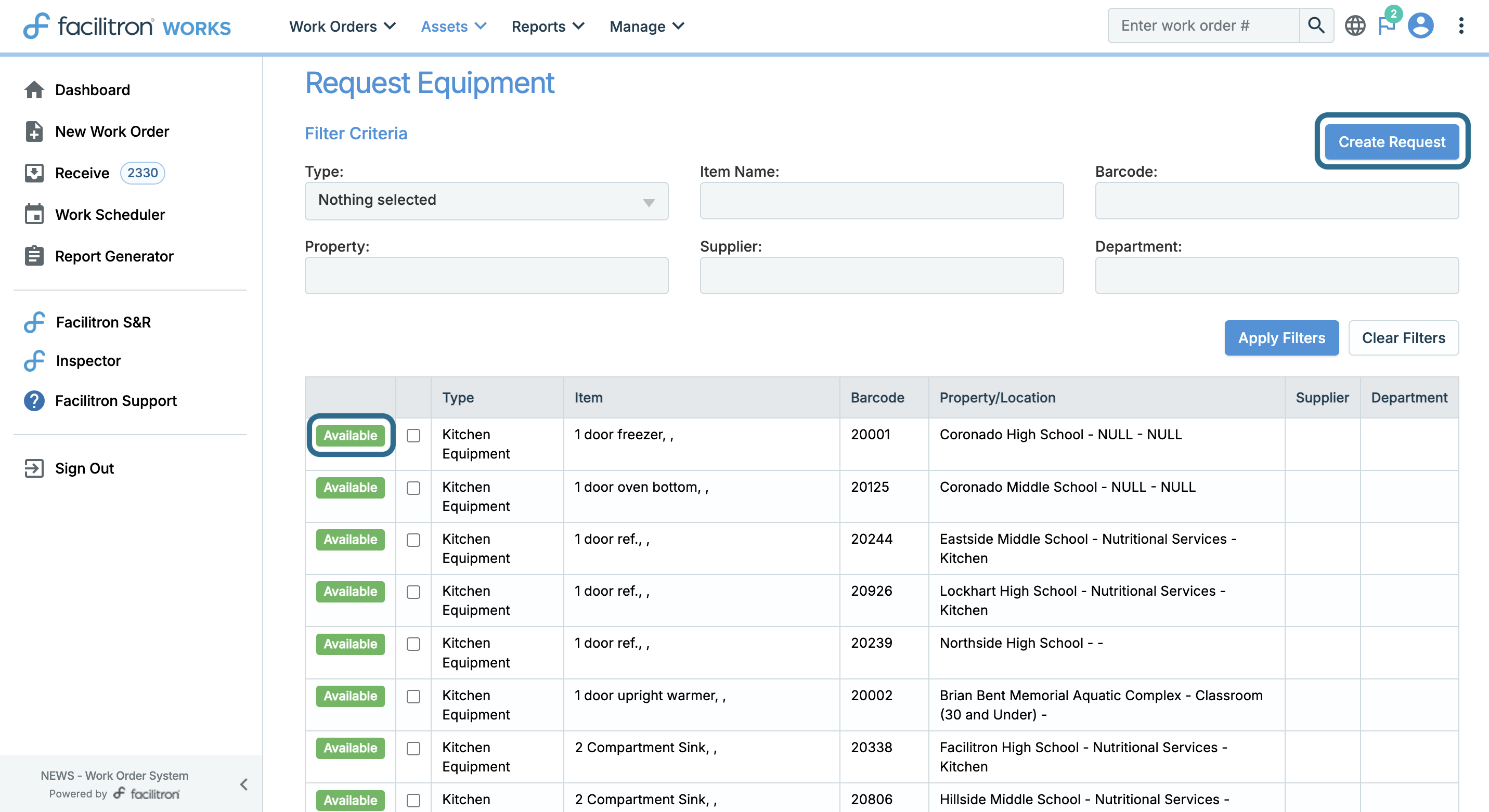Open the three-dot overflow menu
Screen dimensions: 1489x812
(1461, 25)
